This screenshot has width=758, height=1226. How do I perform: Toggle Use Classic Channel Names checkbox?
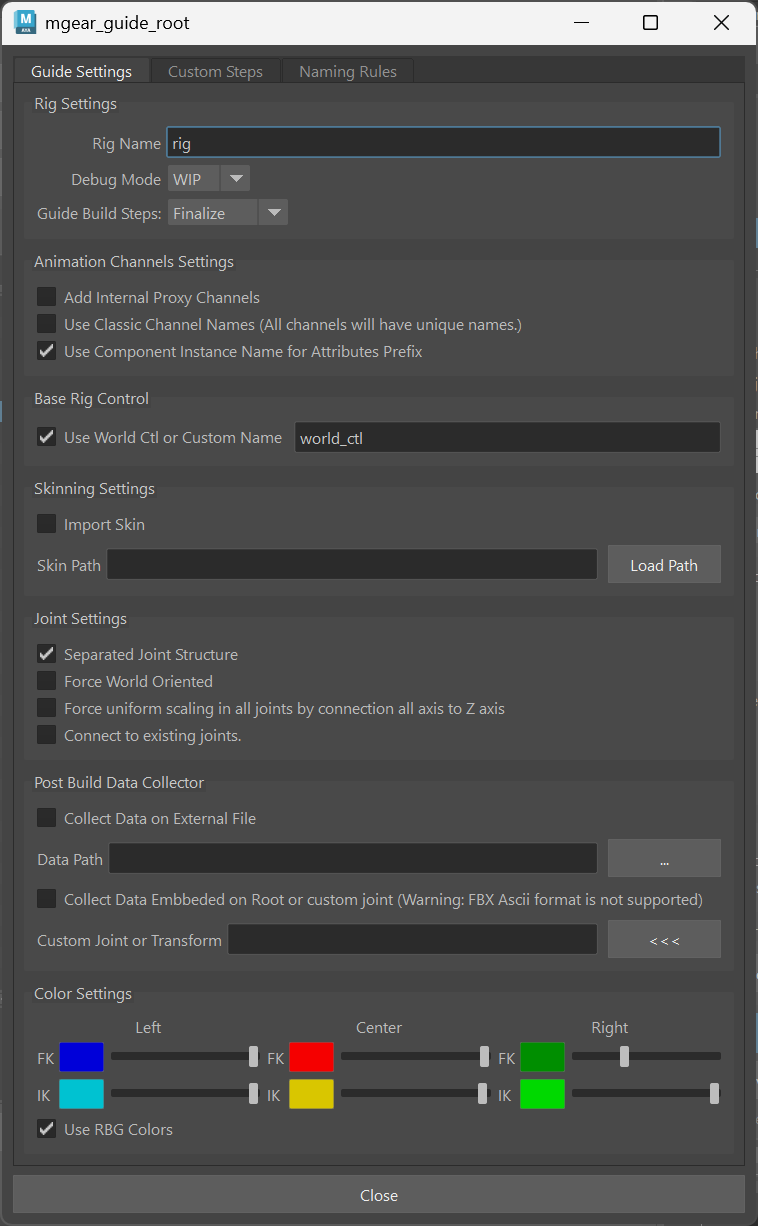(x=47, y=324)
